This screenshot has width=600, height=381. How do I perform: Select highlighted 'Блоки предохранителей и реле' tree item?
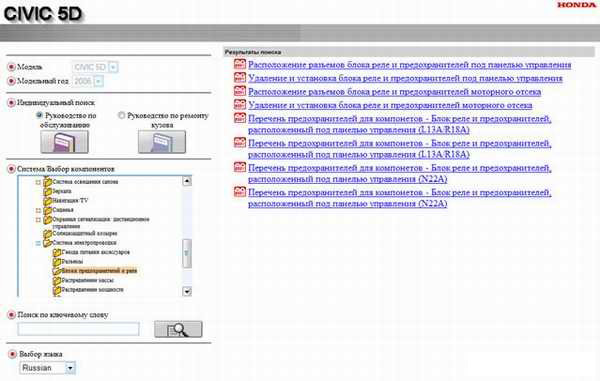click(99, 271)
